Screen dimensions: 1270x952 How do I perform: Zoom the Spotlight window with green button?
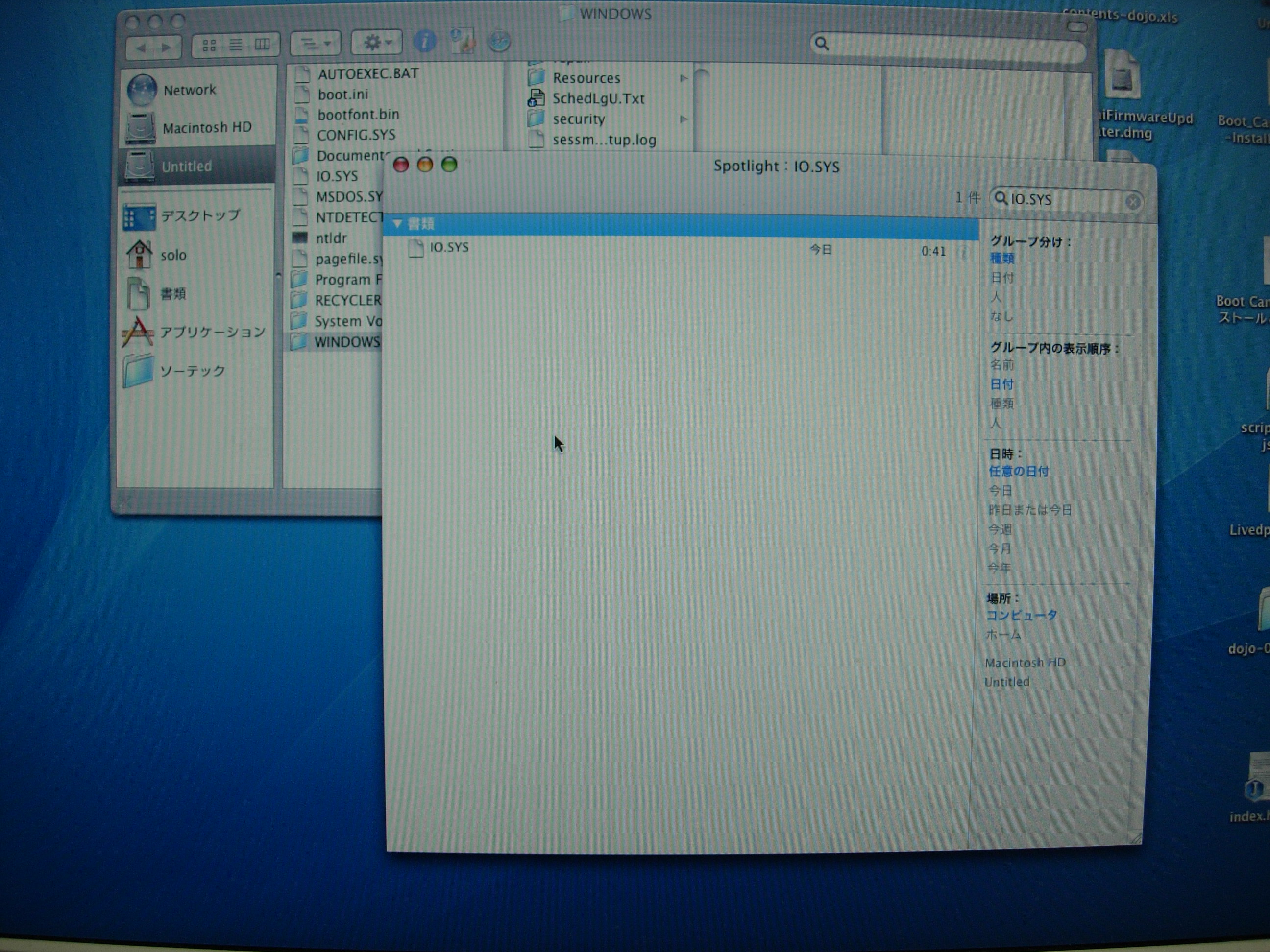449,165
